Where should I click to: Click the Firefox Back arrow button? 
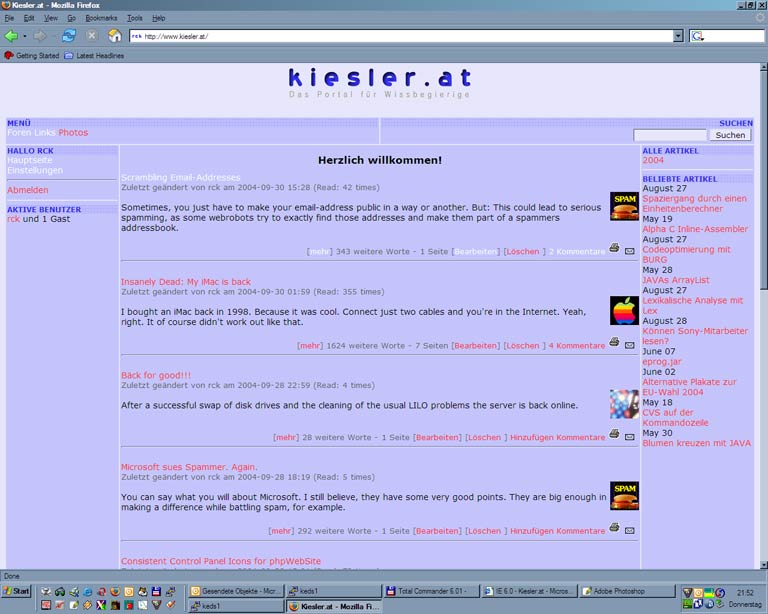(x=11, y=36)
